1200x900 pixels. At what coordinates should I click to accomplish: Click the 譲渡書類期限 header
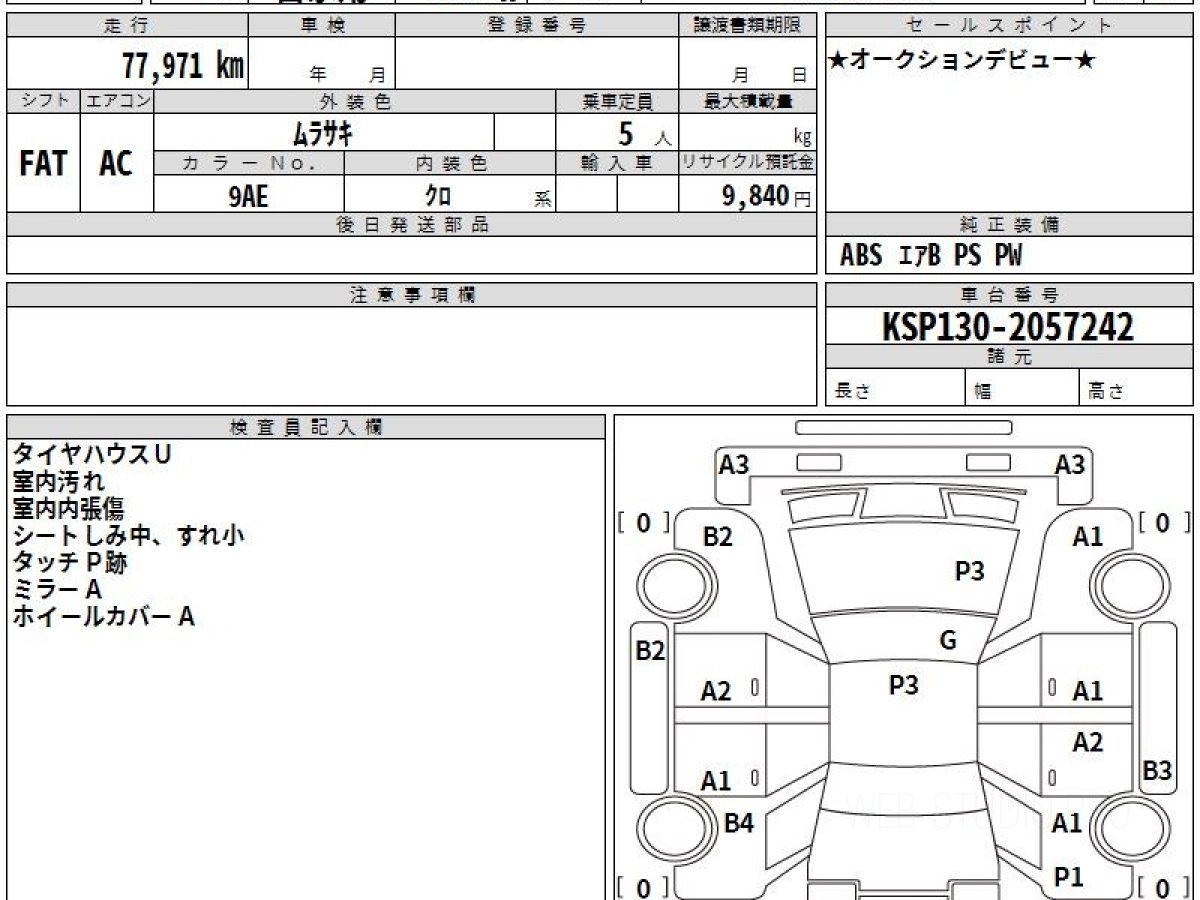[x=747, y=26]
